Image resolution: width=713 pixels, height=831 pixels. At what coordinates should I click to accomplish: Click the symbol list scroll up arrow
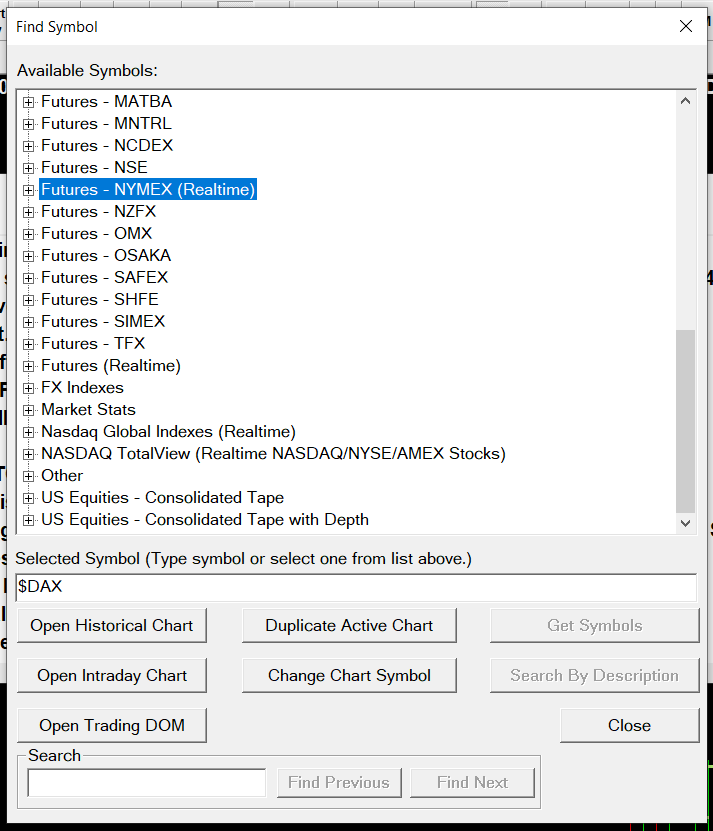point(685,101)
